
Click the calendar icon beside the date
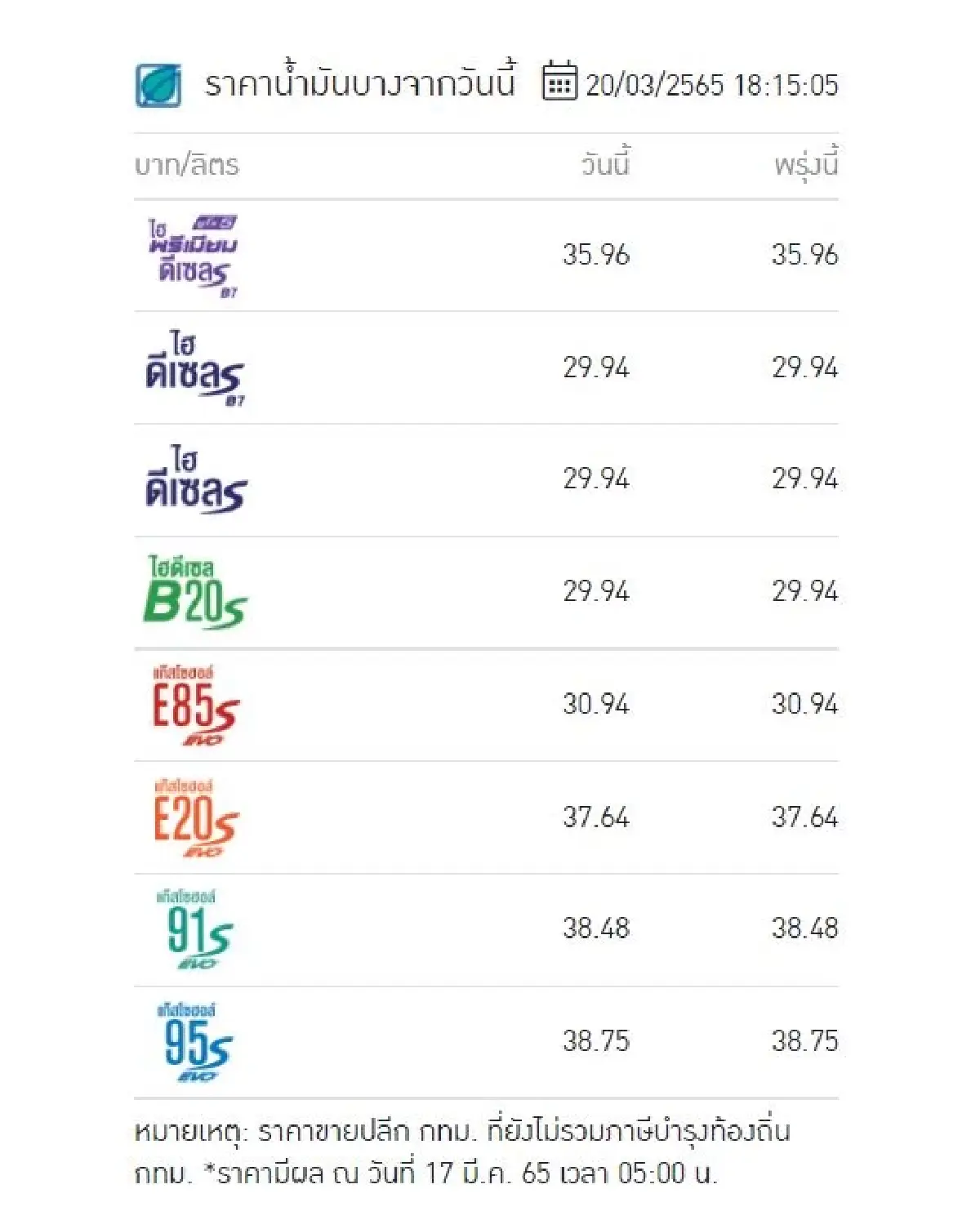tap(559, 81)
